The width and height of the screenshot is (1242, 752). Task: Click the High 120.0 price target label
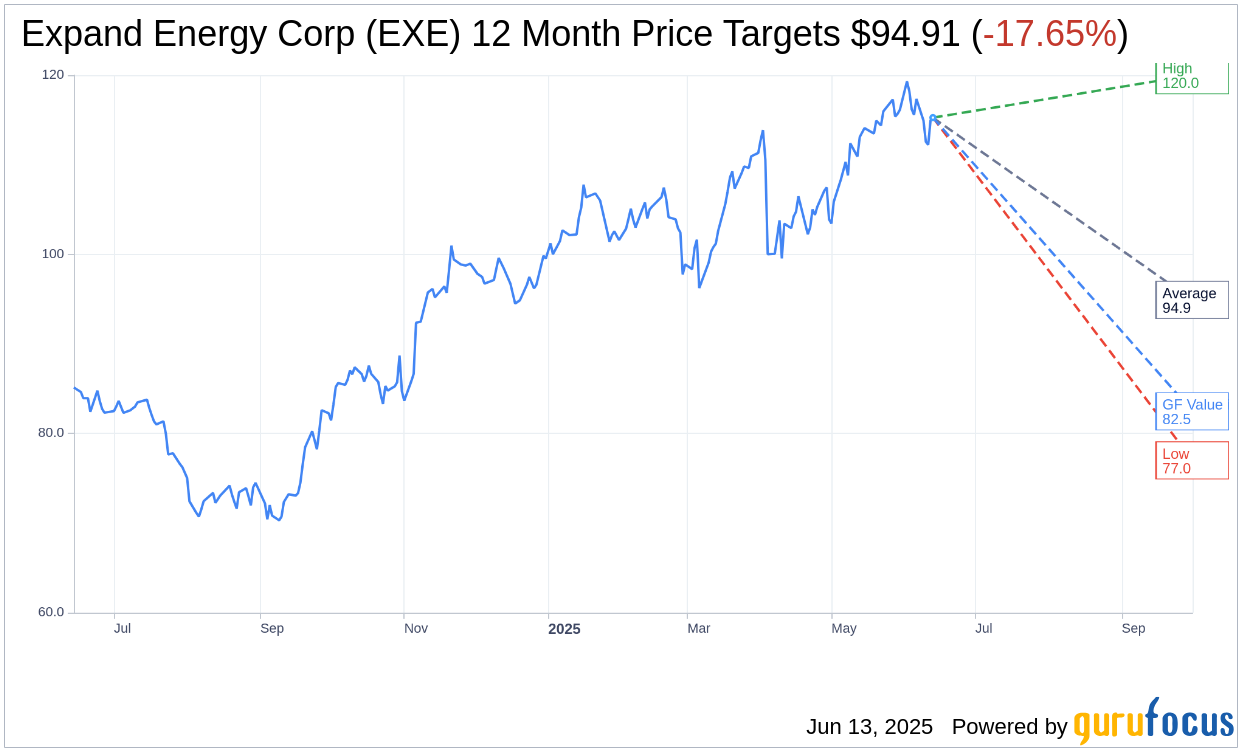point(1192,76)
